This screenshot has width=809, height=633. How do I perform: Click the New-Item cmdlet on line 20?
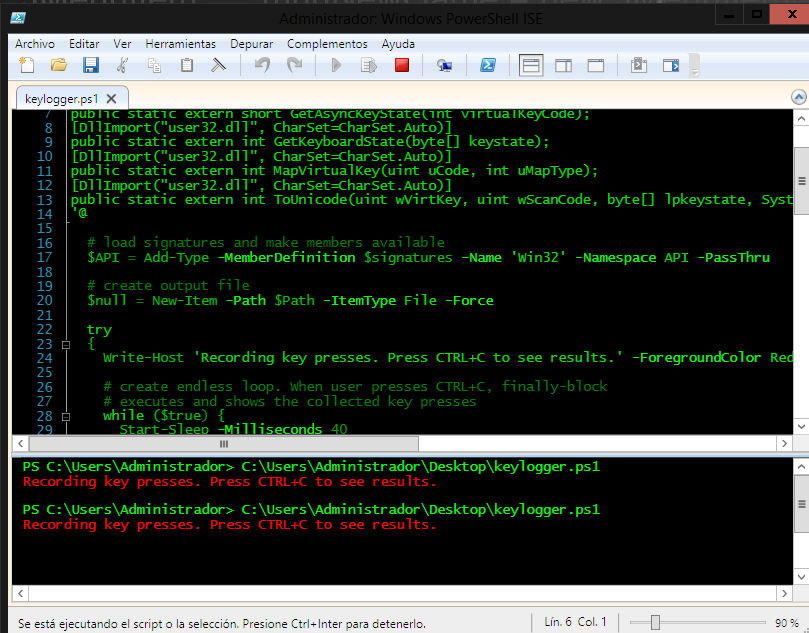pyautogui.click(x=184, y=300)
